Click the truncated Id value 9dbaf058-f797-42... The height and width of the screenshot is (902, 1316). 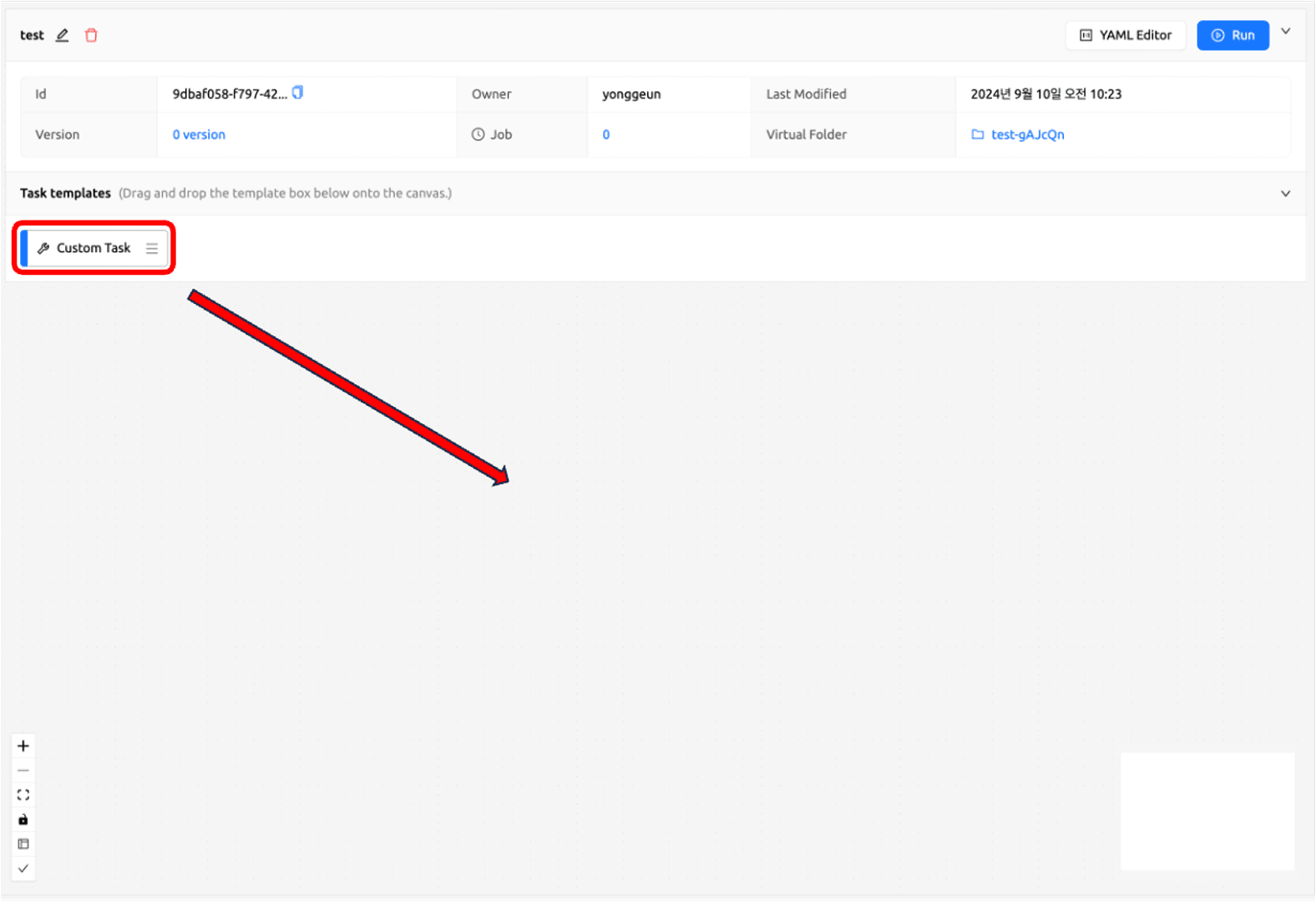click(x=230, y=94)
